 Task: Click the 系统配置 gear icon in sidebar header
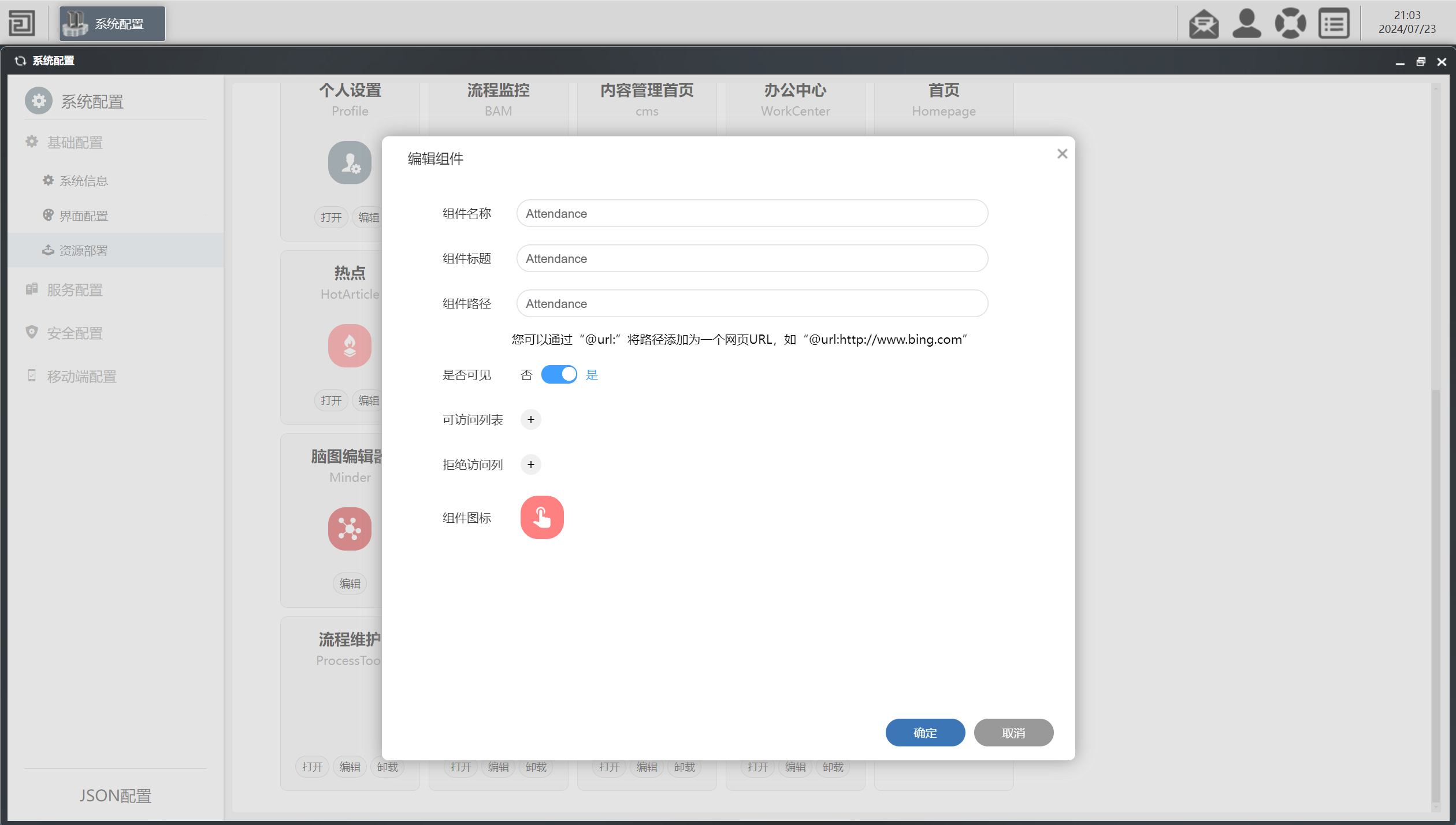[39, 101]
